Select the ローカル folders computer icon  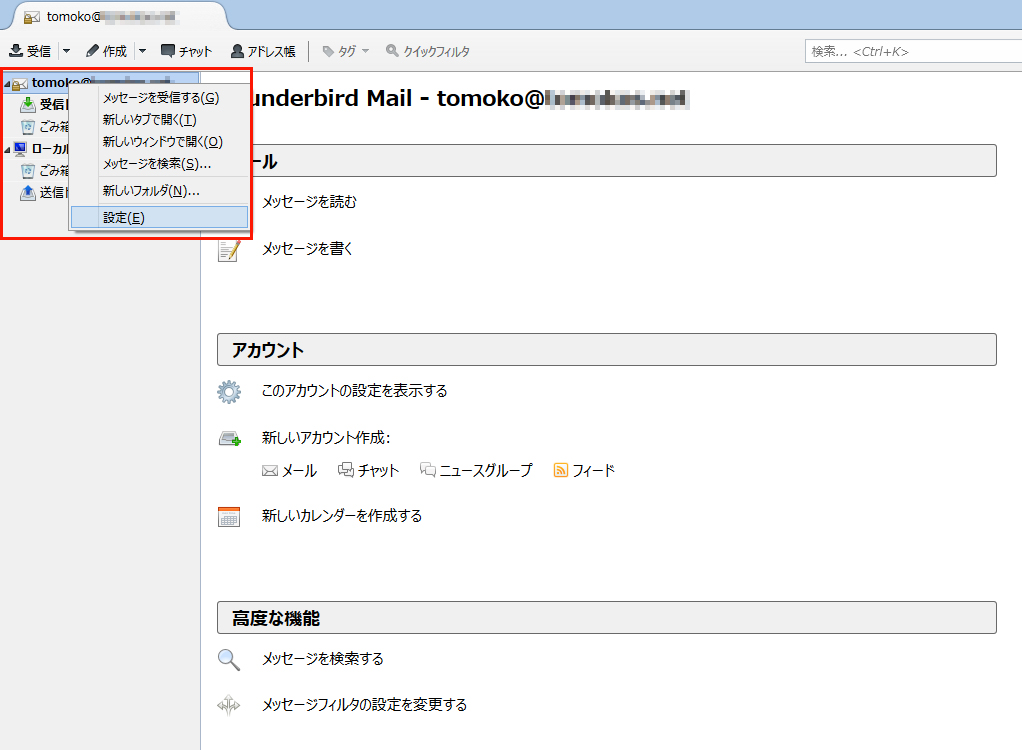click(x=20, y=149)
